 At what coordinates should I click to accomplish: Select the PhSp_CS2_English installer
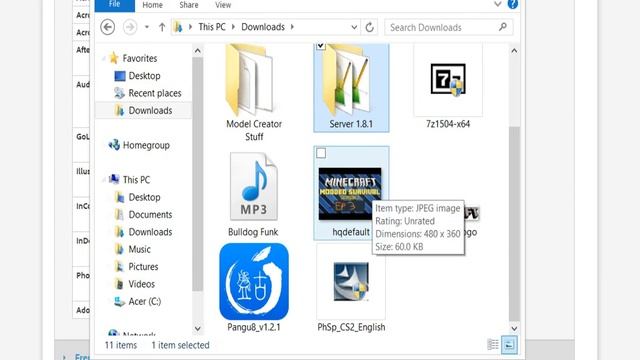(351, 288)
